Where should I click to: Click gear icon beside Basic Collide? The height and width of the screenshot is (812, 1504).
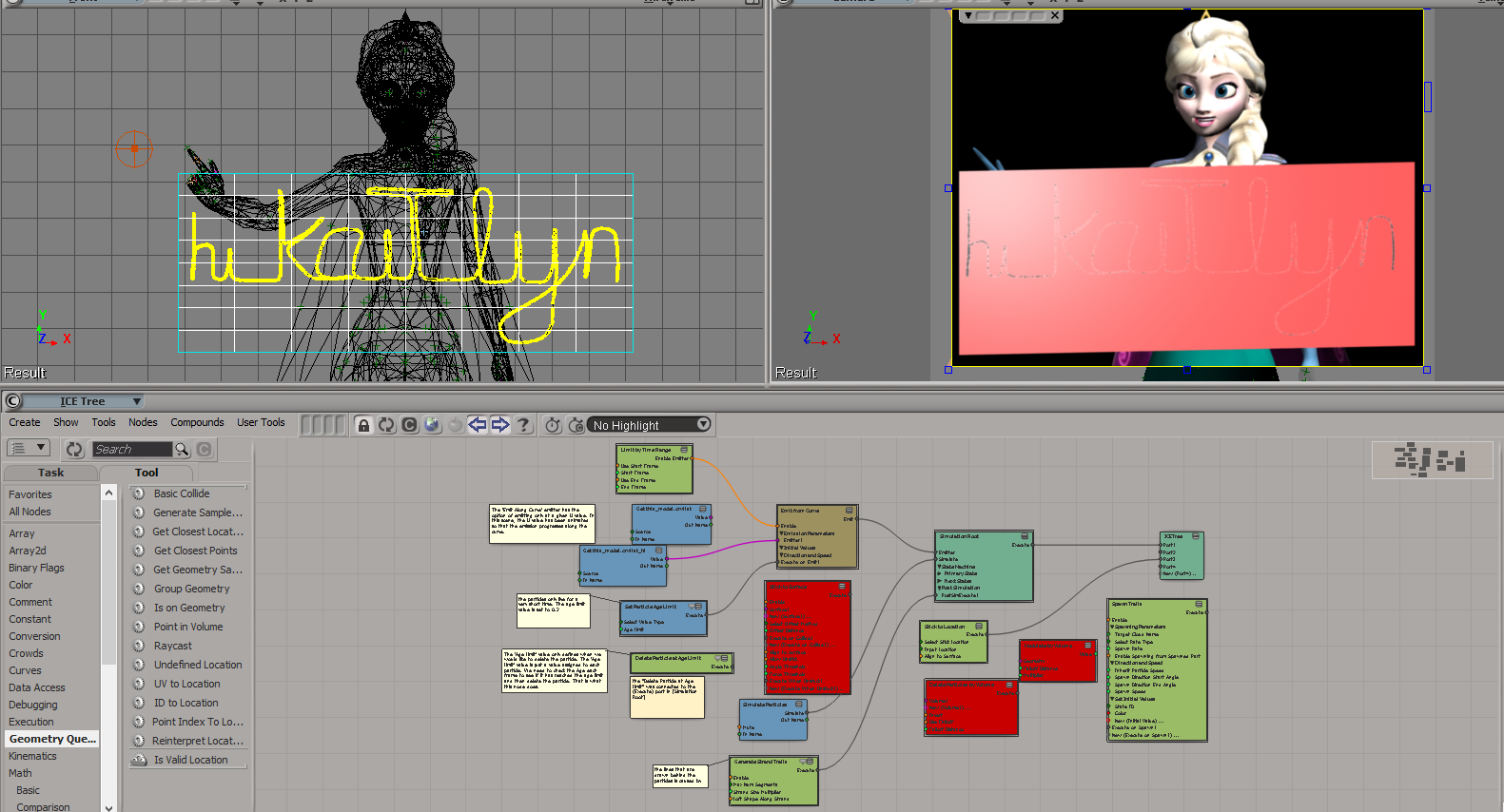[138, 493]
